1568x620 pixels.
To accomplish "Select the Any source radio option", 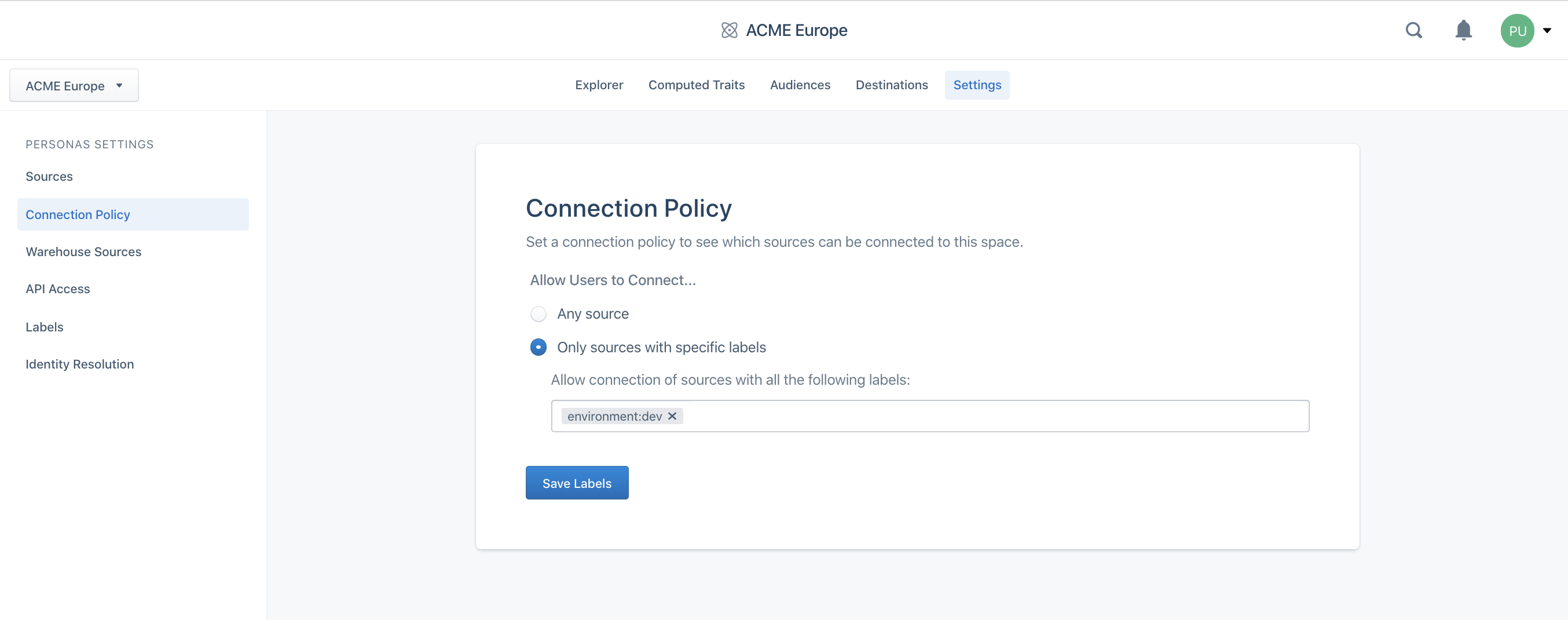I will 538,313.
